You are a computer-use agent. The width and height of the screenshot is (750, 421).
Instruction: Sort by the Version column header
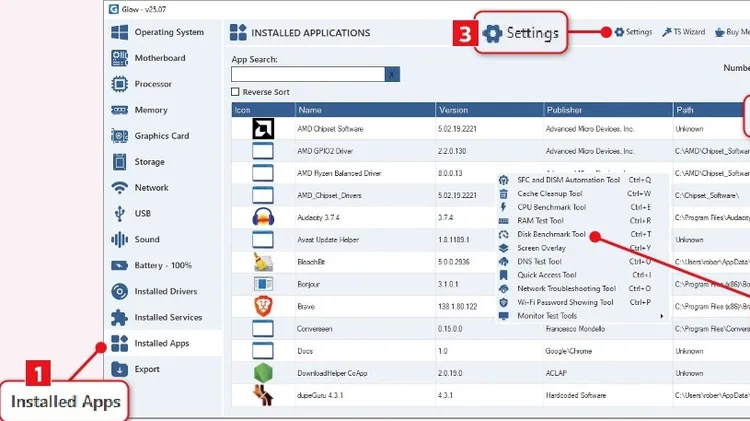click(490, 110)
